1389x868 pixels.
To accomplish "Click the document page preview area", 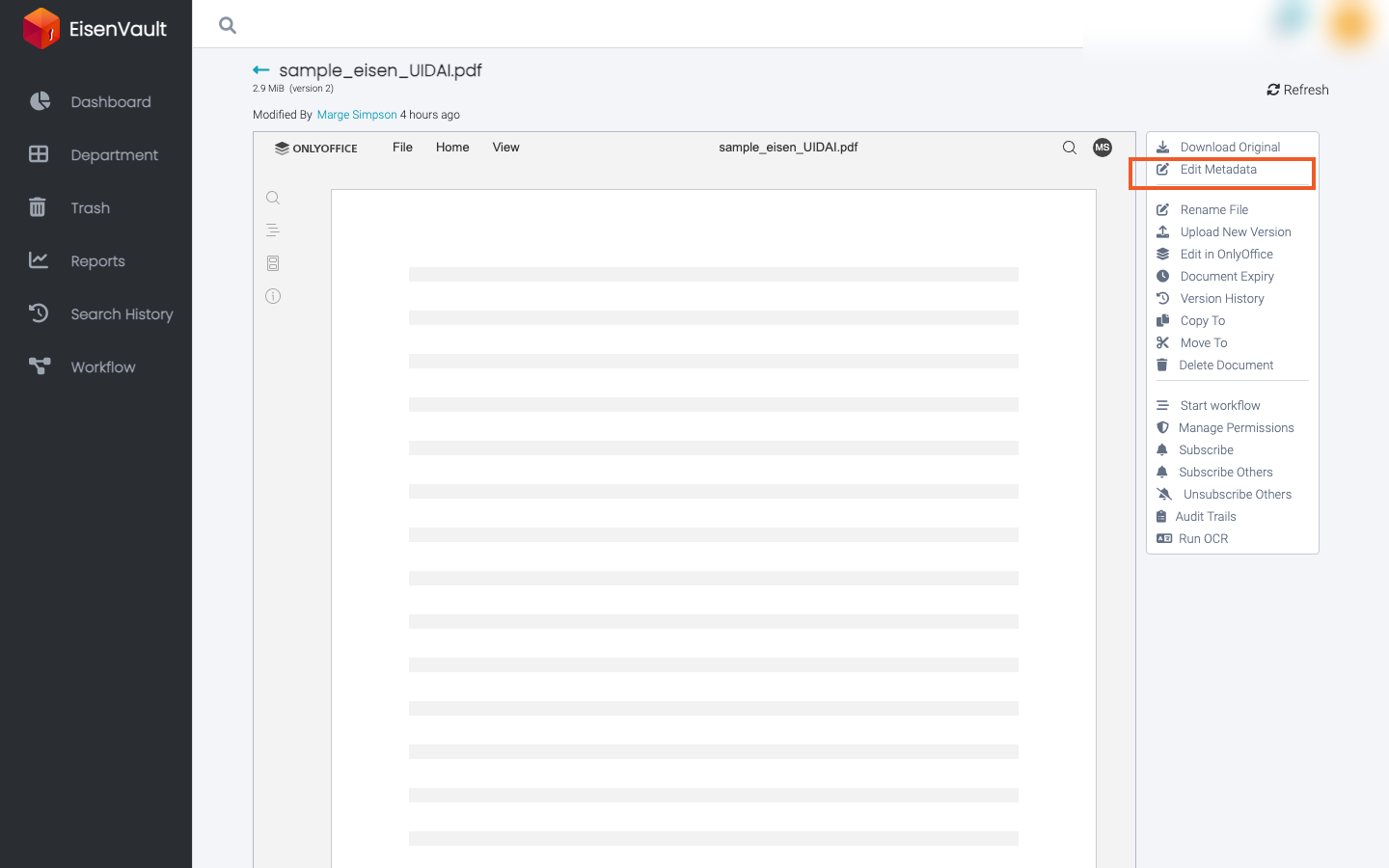I will [714, 529].
